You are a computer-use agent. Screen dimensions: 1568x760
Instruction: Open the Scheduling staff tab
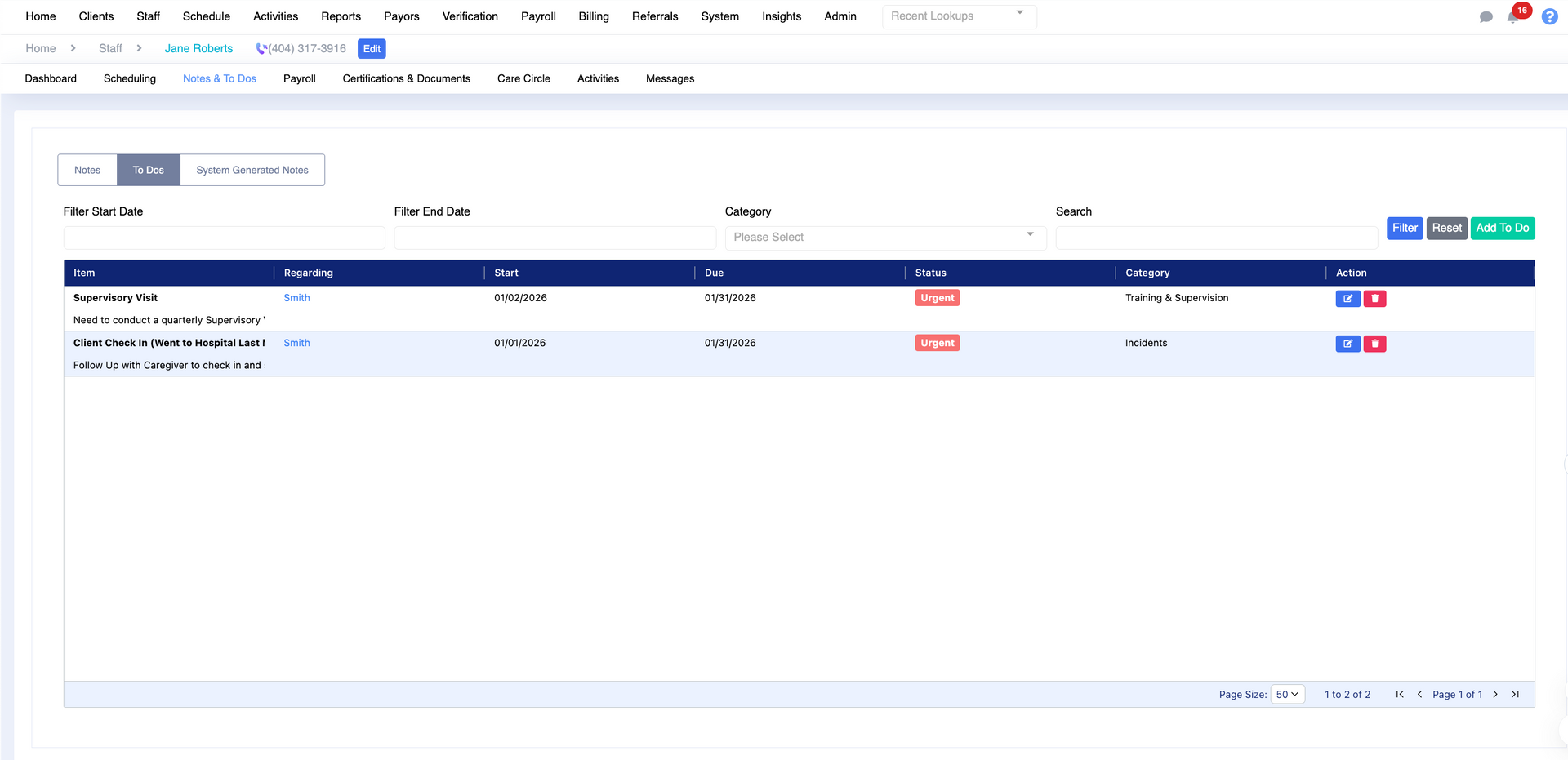[x=130, y=78]
